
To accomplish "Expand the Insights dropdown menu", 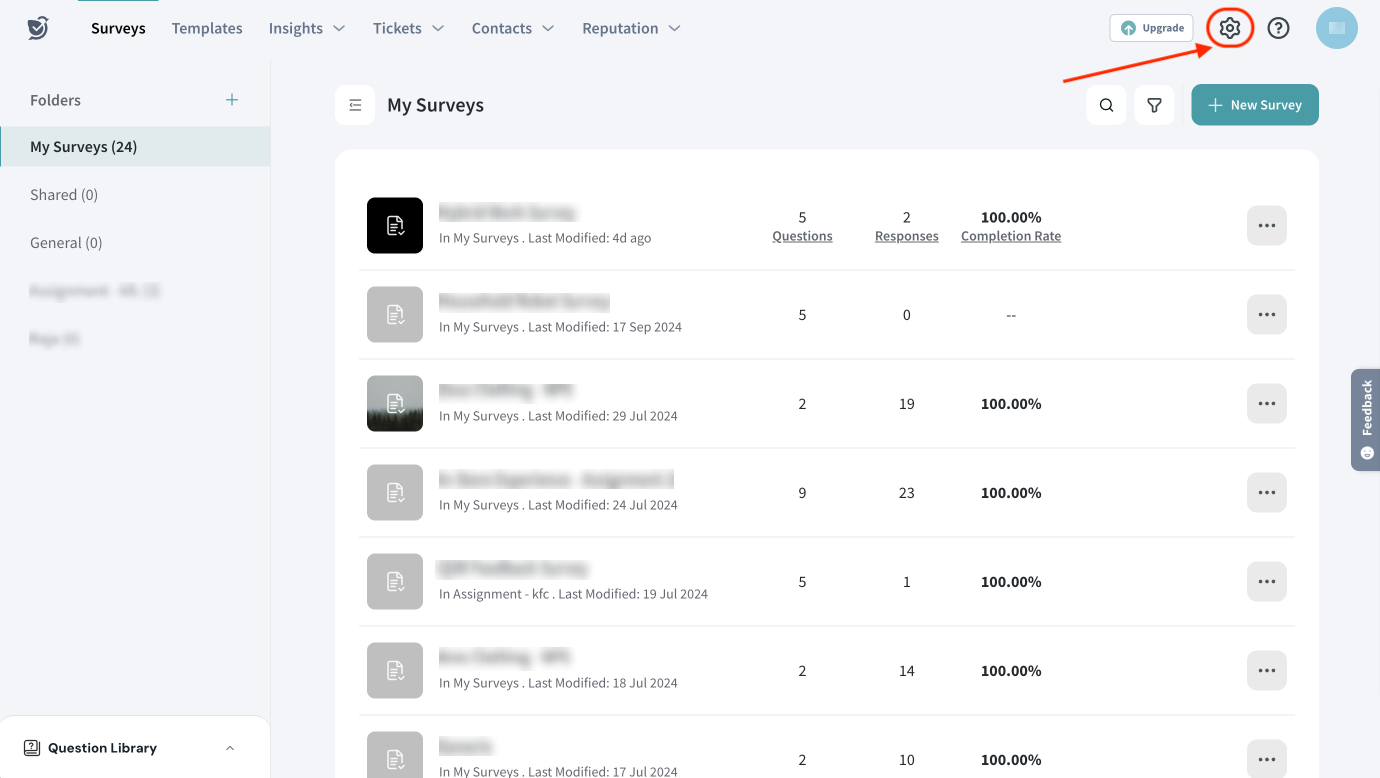I will (x=306, y=28).
